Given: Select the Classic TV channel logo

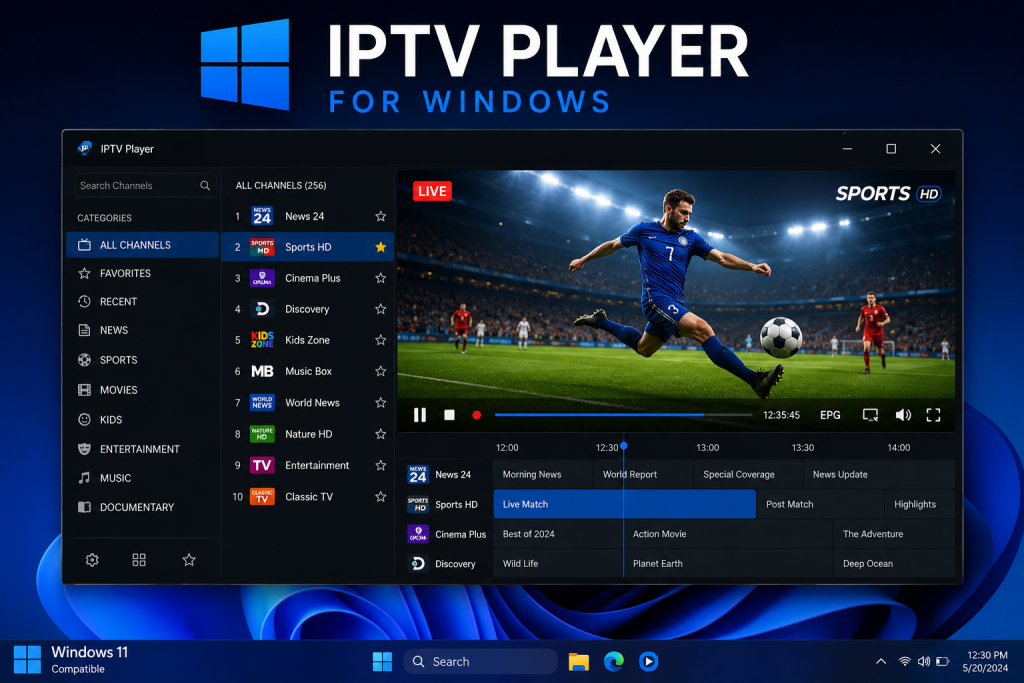Looking at the screenshot, I should coord(262,496).
